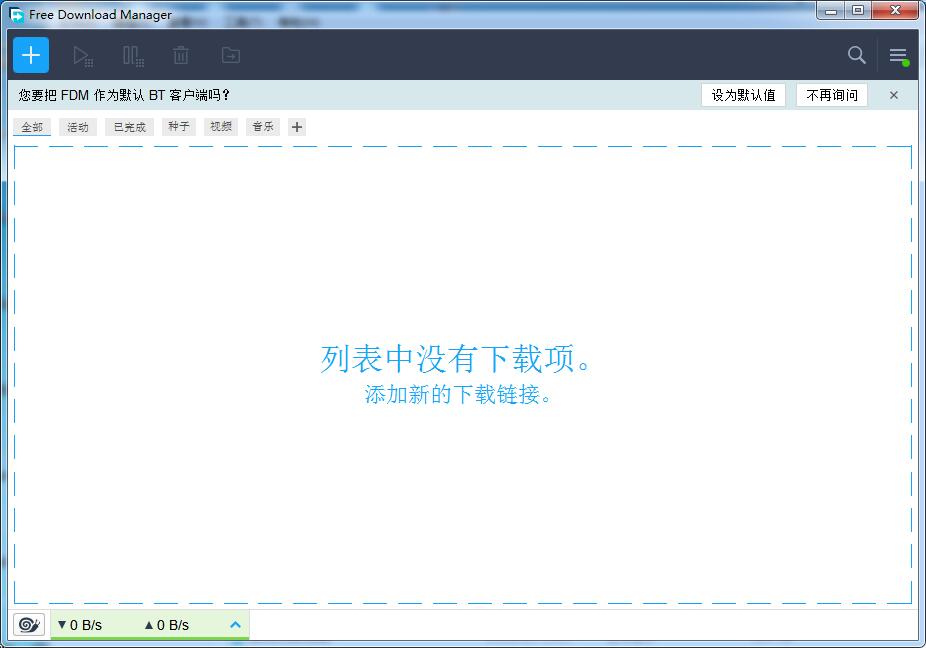Filter by the 视频 tab
The height and width of the screenshot is (648, 926).
(221, 127)
